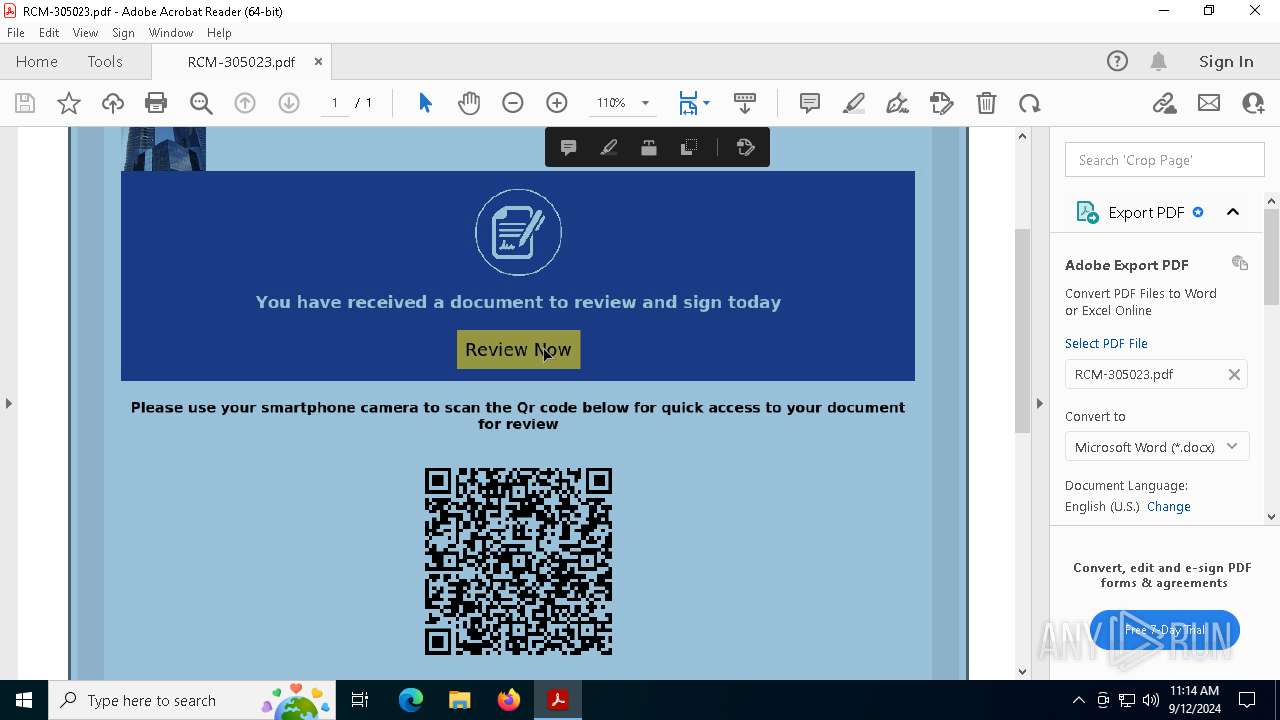Viewport: 1280px width, 720px height.
Task: Click the Review Now button
Action: (518, 350)
